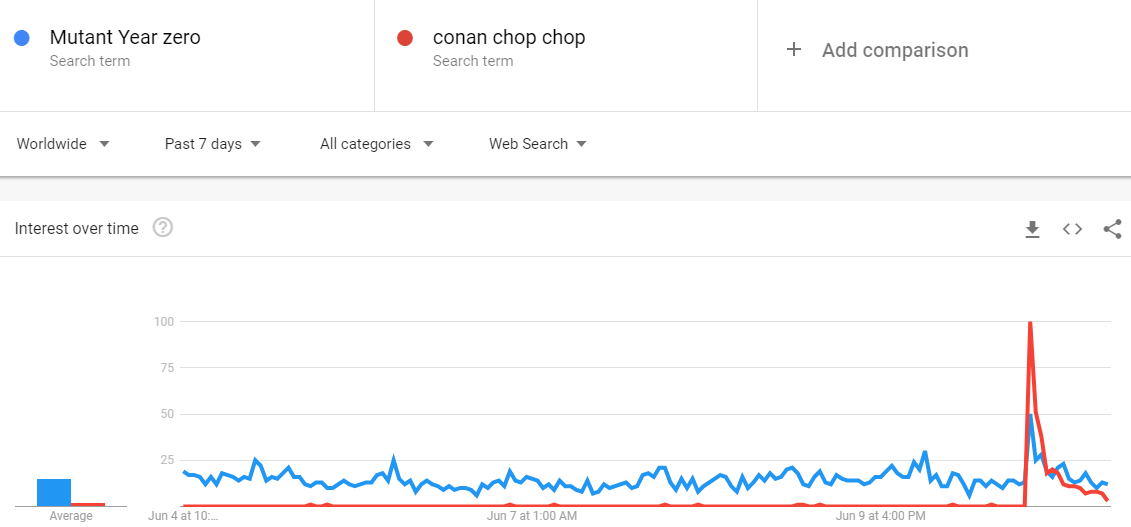Edit the conan chop chop search term

coord(509,37)
